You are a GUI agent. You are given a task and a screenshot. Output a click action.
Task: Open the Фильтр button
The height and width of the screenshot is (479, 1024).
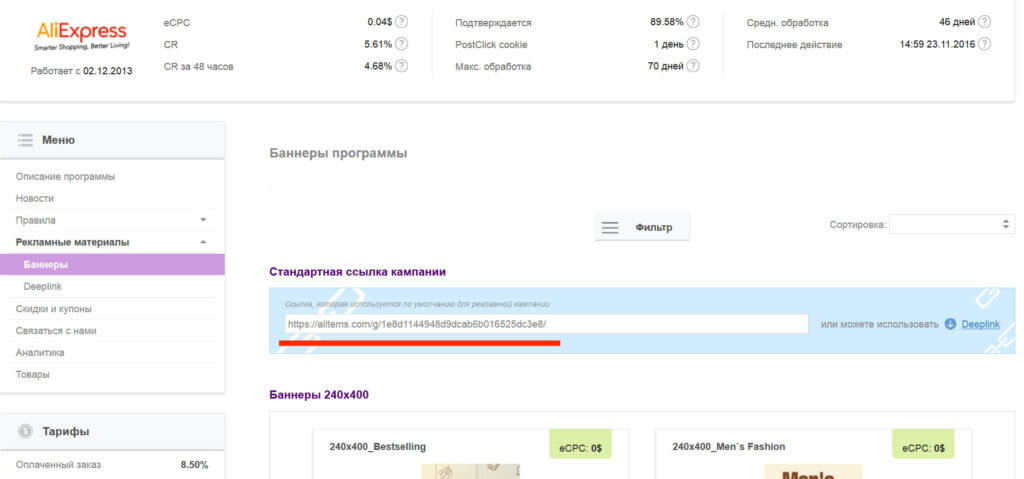pyautogui.click(x=642, y=227)
